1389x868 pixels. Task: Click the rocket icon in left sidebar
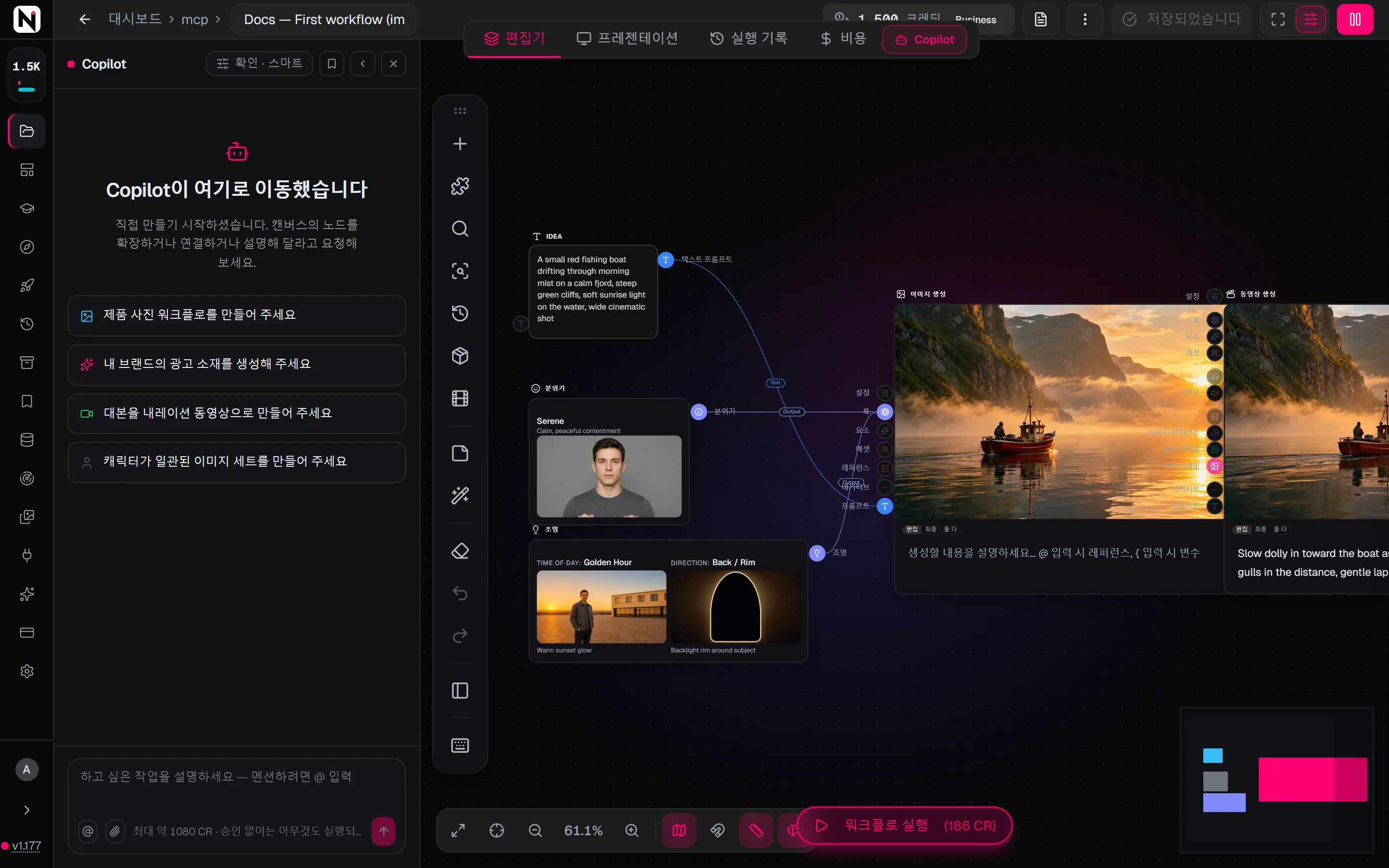(27, 285)
